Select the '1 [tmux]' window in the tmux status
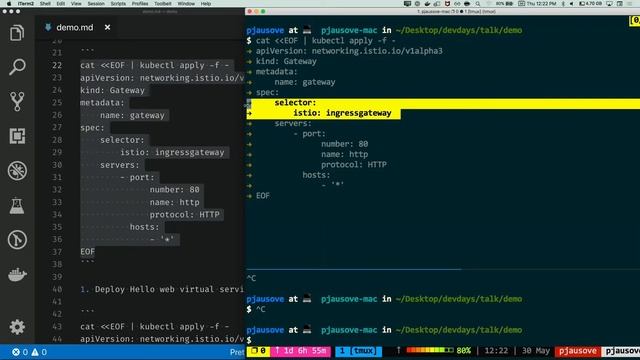 point(358,351)
